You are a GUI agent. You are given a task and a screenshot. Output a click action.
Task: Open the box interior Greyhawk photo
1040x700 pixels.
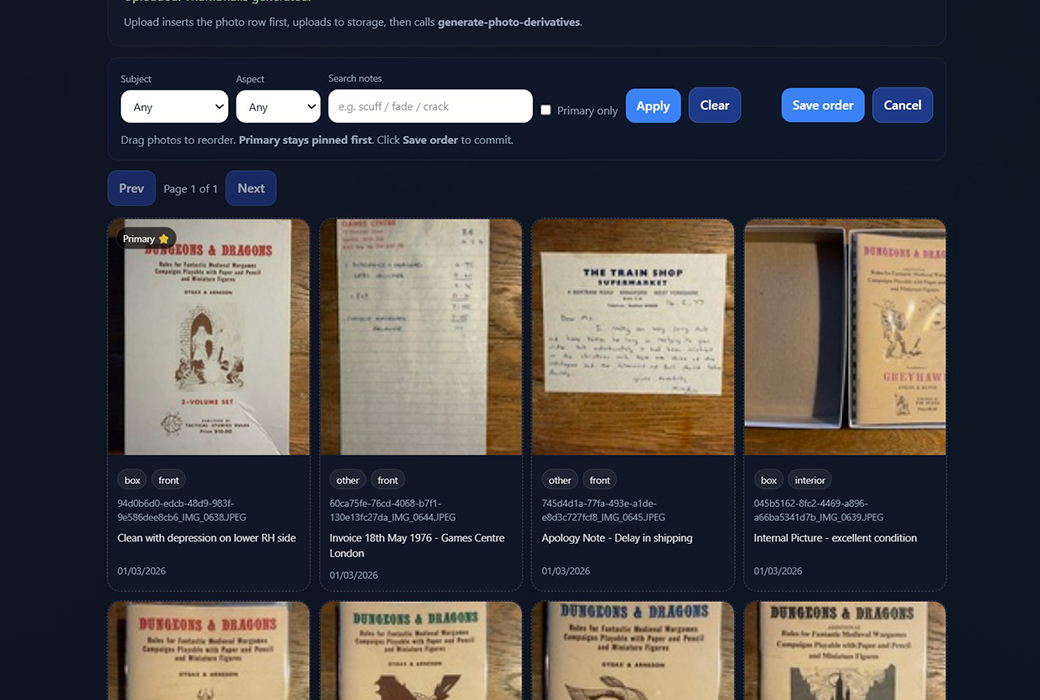(845, 337)
